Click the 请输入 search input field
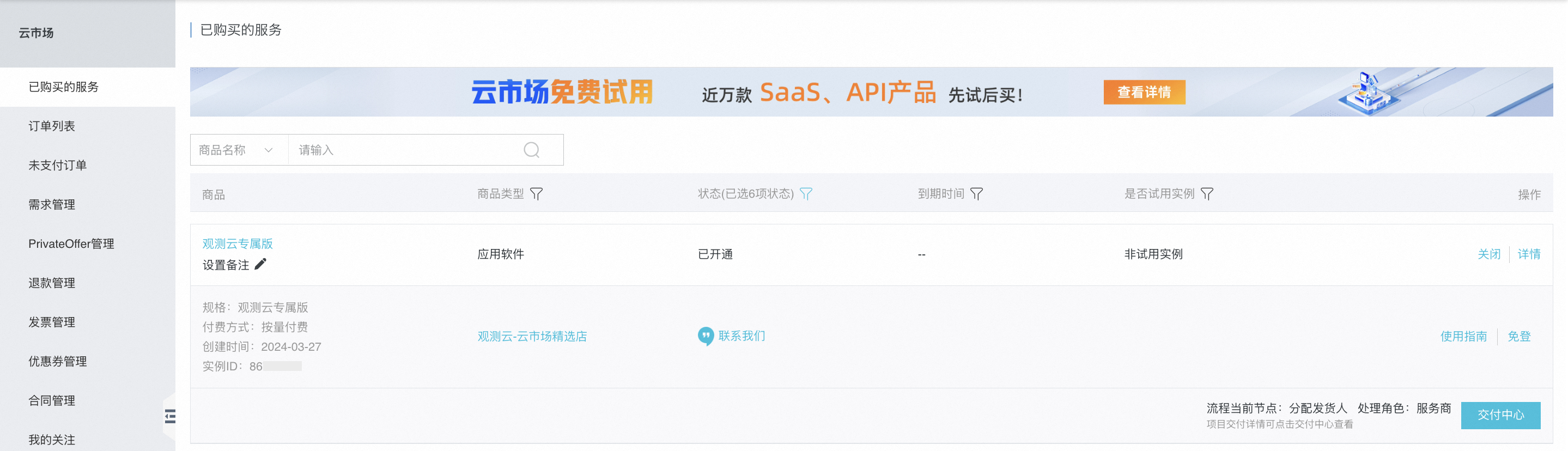This screenshot has width=1568, height=451. tap(405, 150)
